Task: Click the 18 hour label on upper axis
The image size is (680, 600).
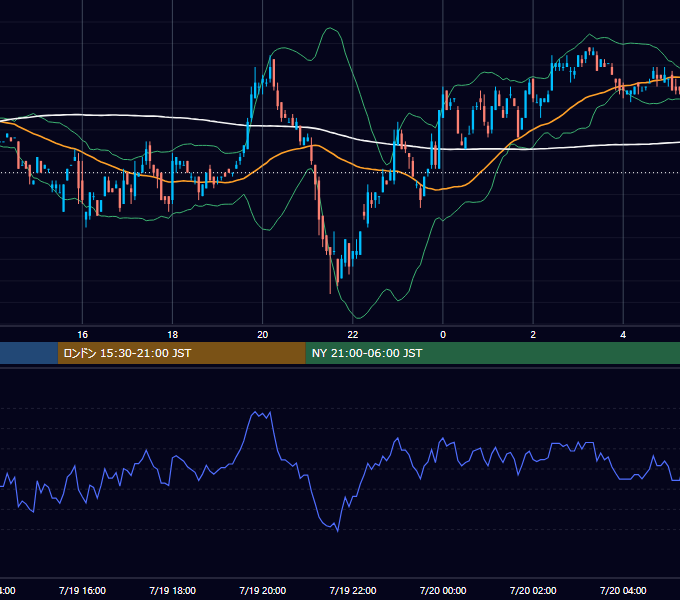Action: coord(173,335)
